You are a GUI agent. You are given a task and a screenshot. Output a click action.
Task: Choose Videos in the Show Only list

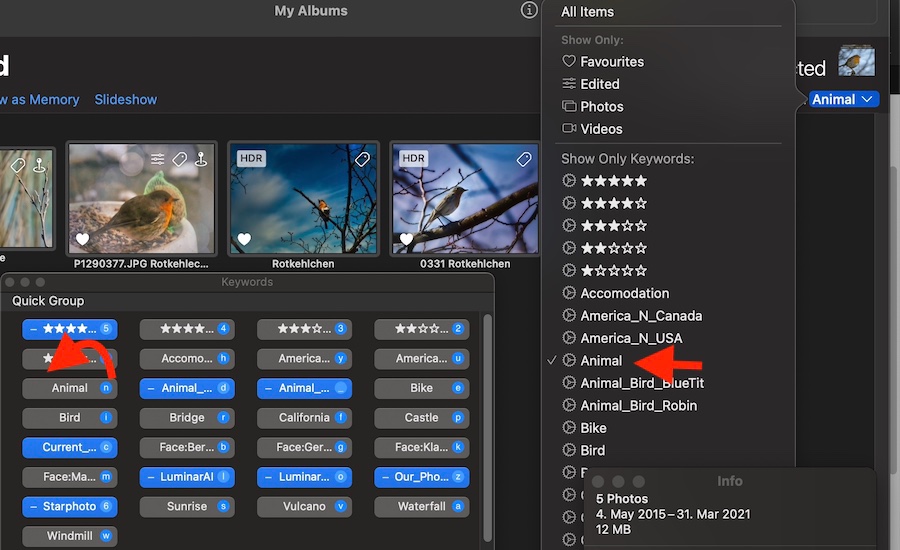601,129
